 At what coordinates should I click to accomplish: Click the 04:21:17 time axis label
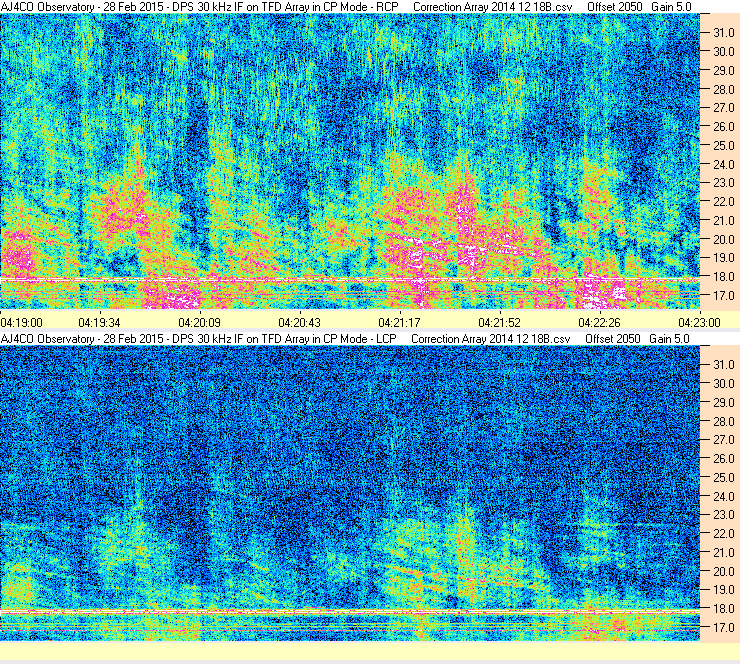(x=399, y=323)
